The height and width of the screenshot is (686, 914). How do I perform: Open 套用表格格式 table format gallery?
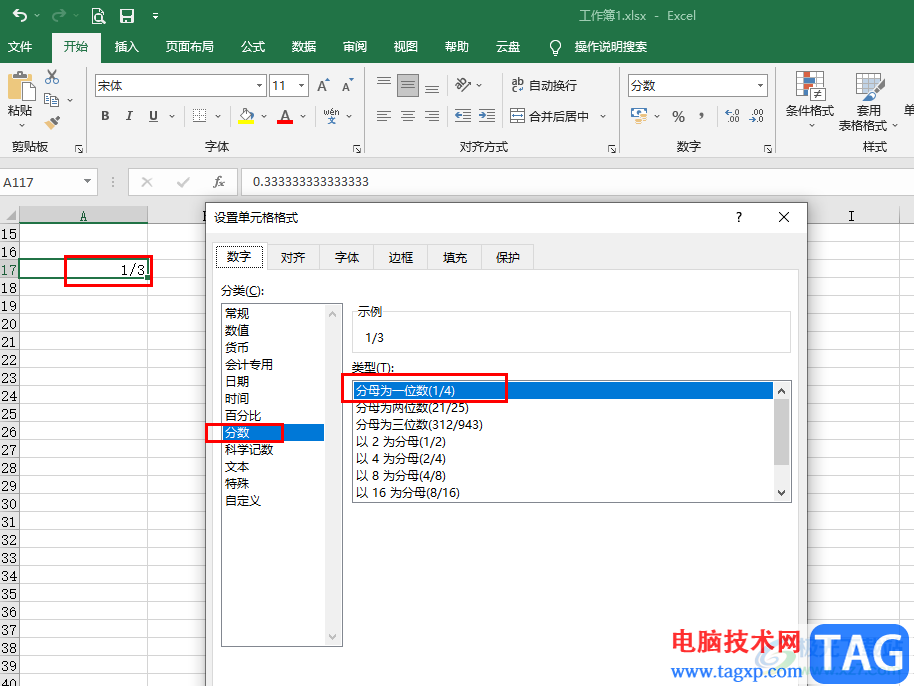pos(868,102)
